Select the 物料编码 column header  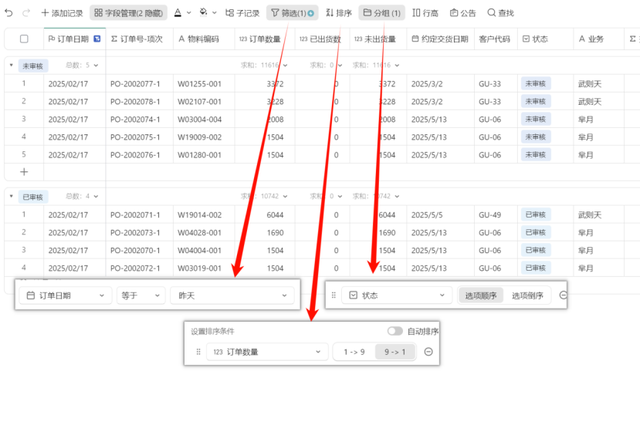point(204,39)
